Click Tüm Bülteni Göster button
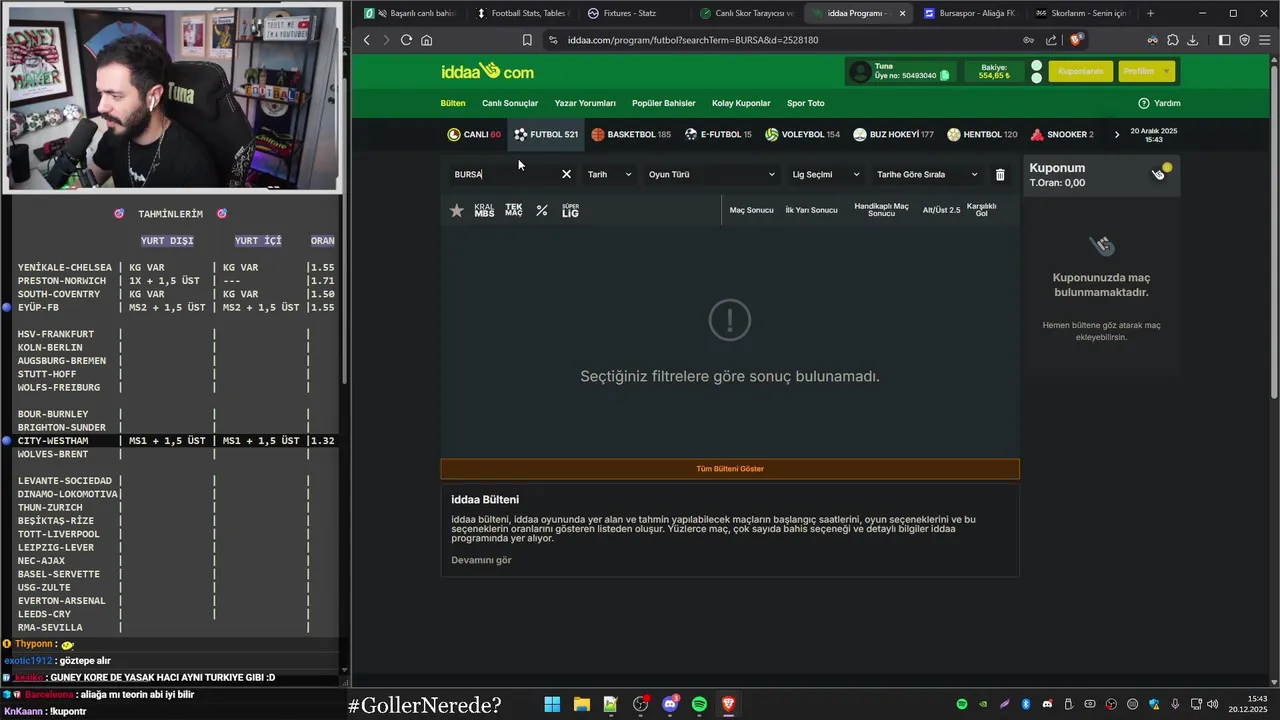Viewport: 1280px width, 720px height. 730,469
